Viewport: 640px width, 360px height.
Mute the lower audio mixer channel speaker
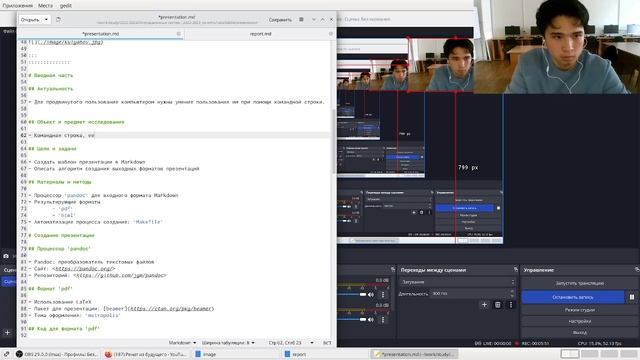371,320
